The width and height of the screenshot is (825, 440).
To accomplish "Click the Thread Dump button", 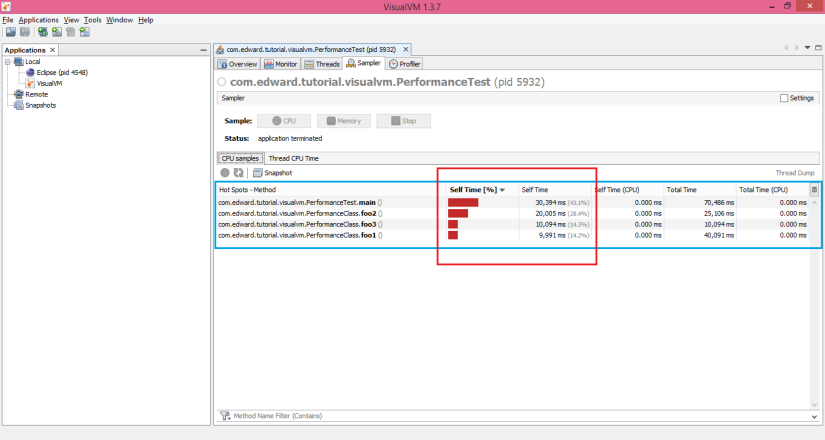I will [x=795, y=173].
